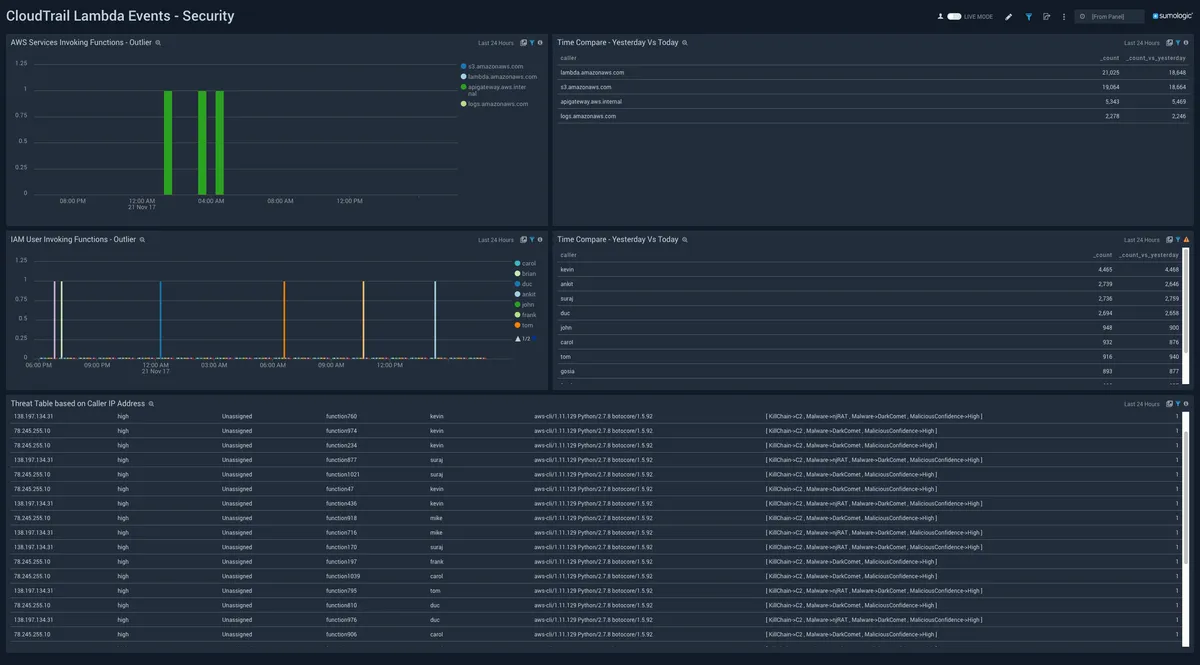Click the share dashboard icon

pyautogui.click(x=1046, y=17)
